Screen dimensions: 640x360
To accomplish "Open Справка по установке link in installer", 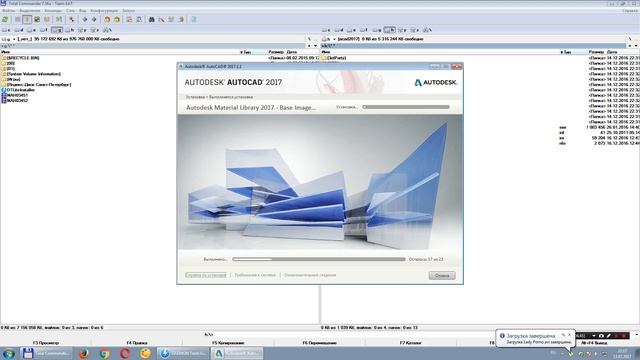I will [x=206, y=275].
